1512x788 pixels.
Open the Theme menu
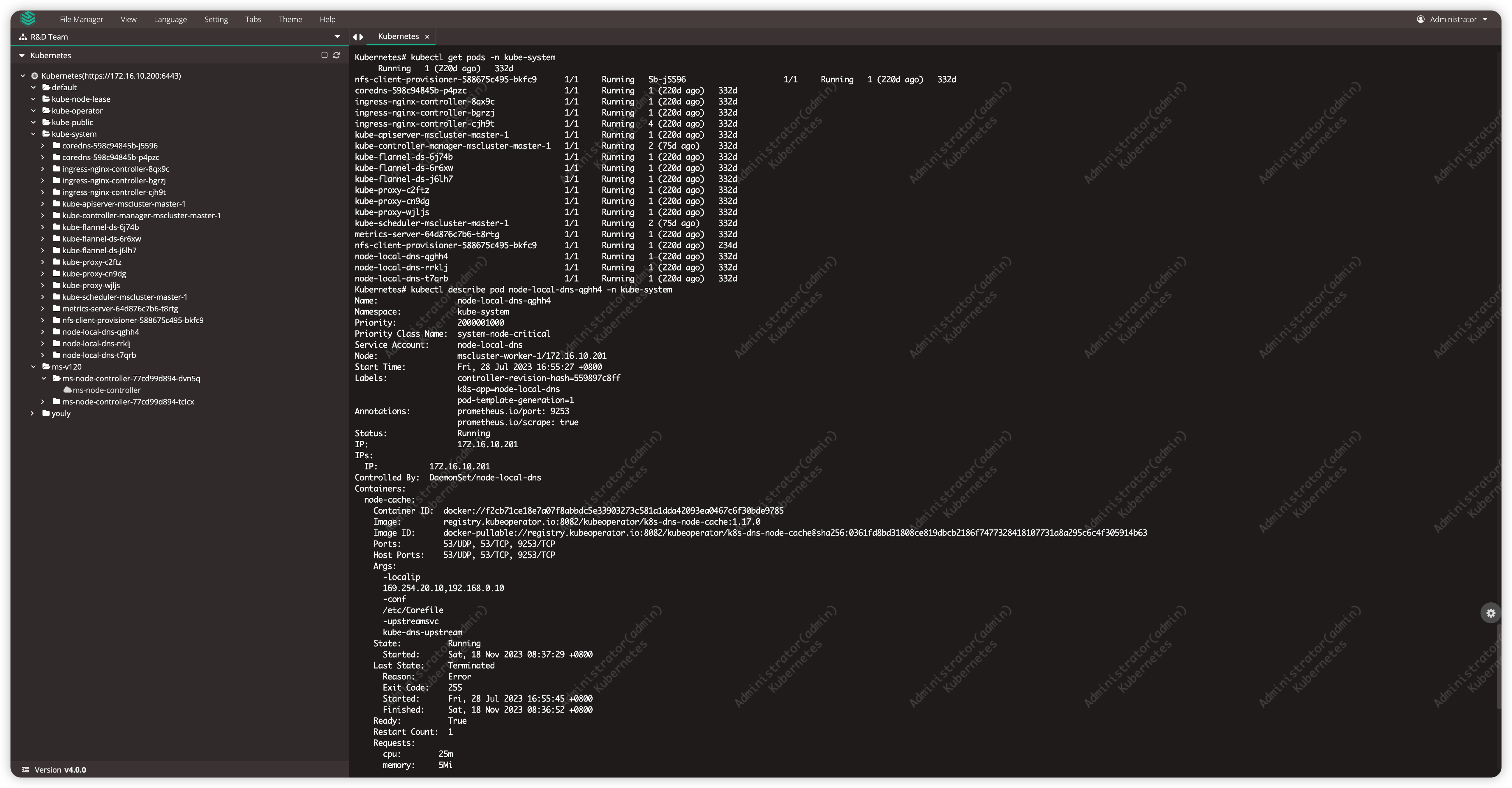[x=290, y=19]
